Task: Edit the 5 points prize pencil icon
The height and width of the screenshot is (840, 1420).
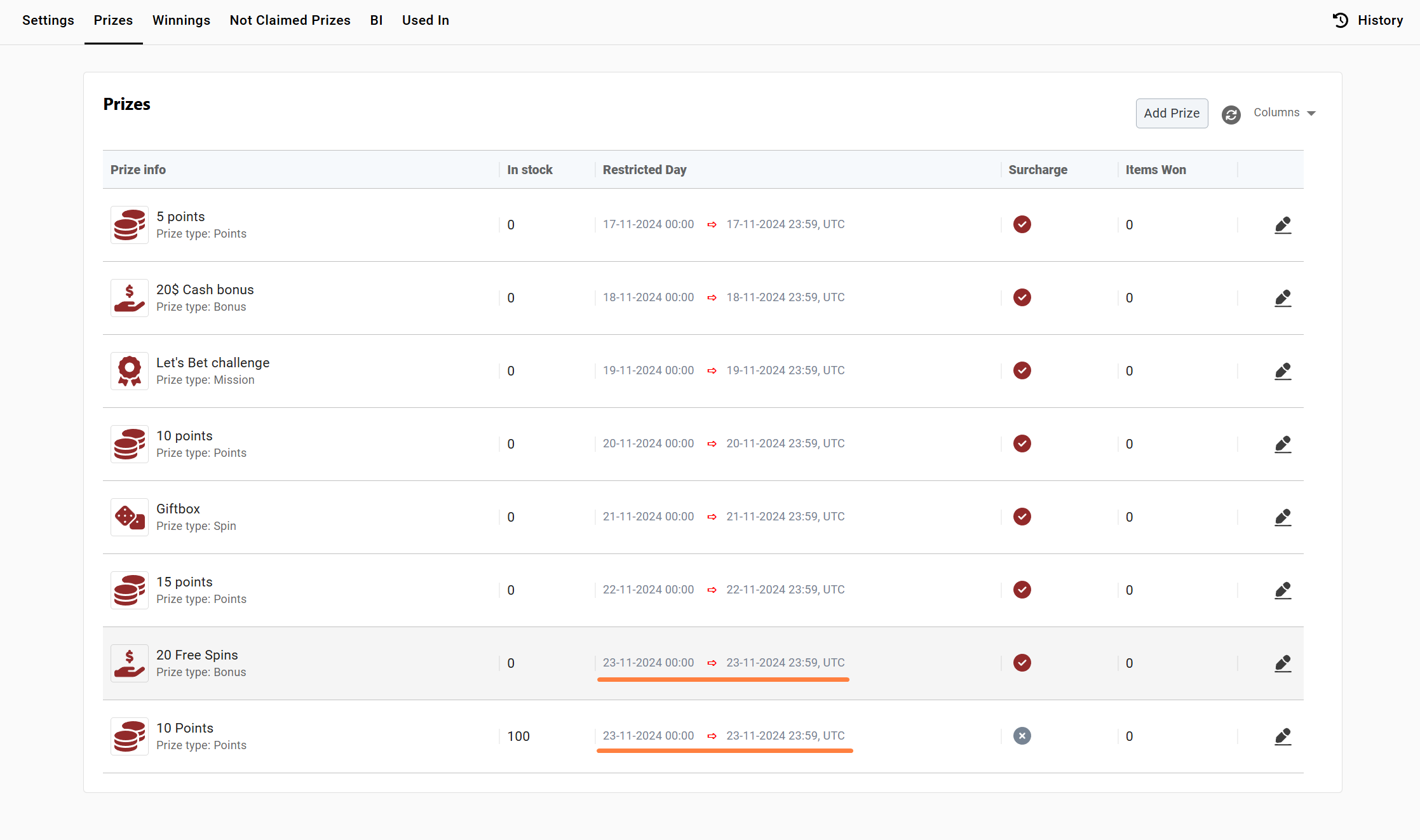Action: pos(1283,225)
